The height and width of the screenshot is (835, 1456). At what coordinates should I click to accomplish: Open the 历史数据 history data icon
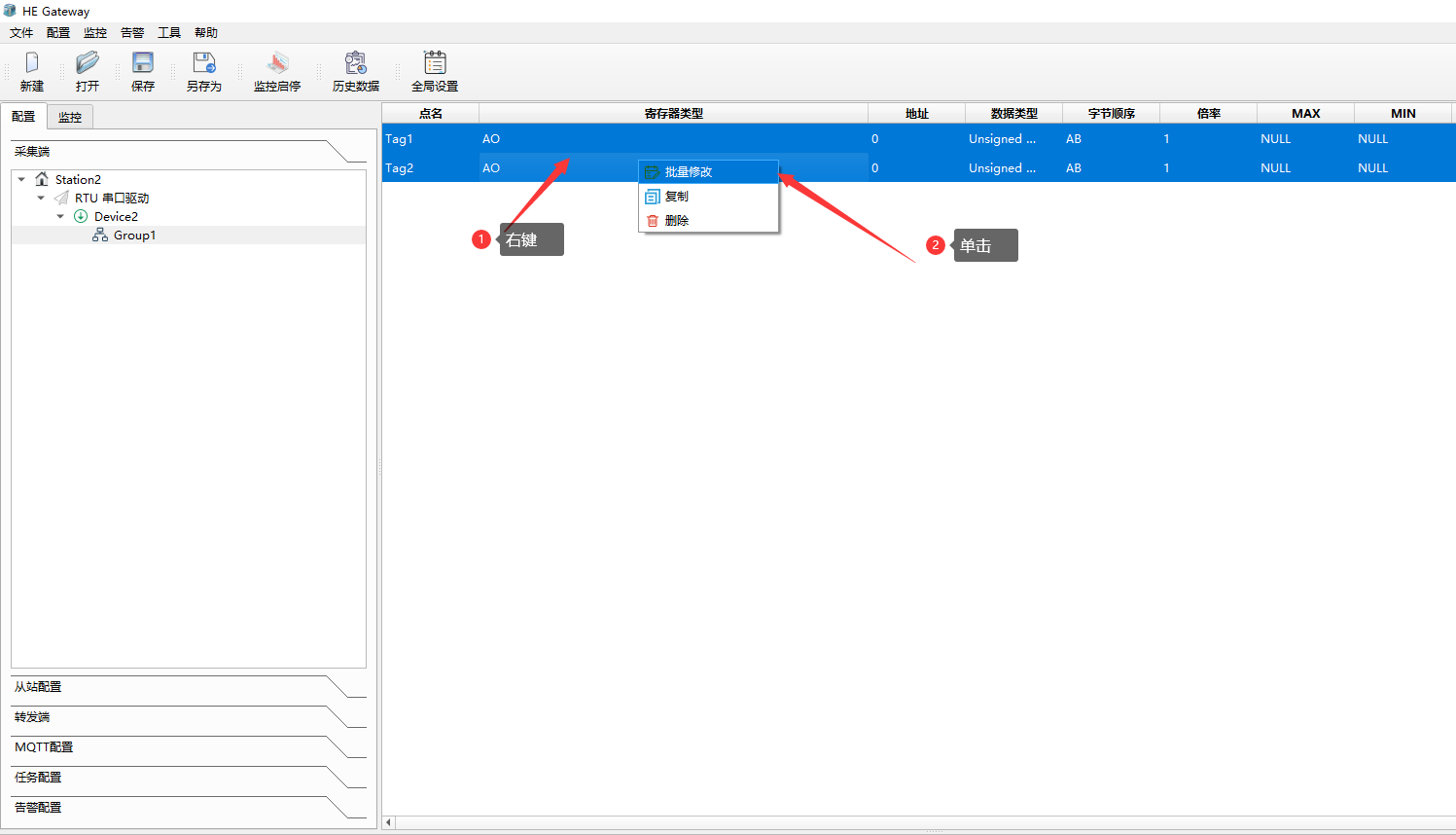[356, 64]
